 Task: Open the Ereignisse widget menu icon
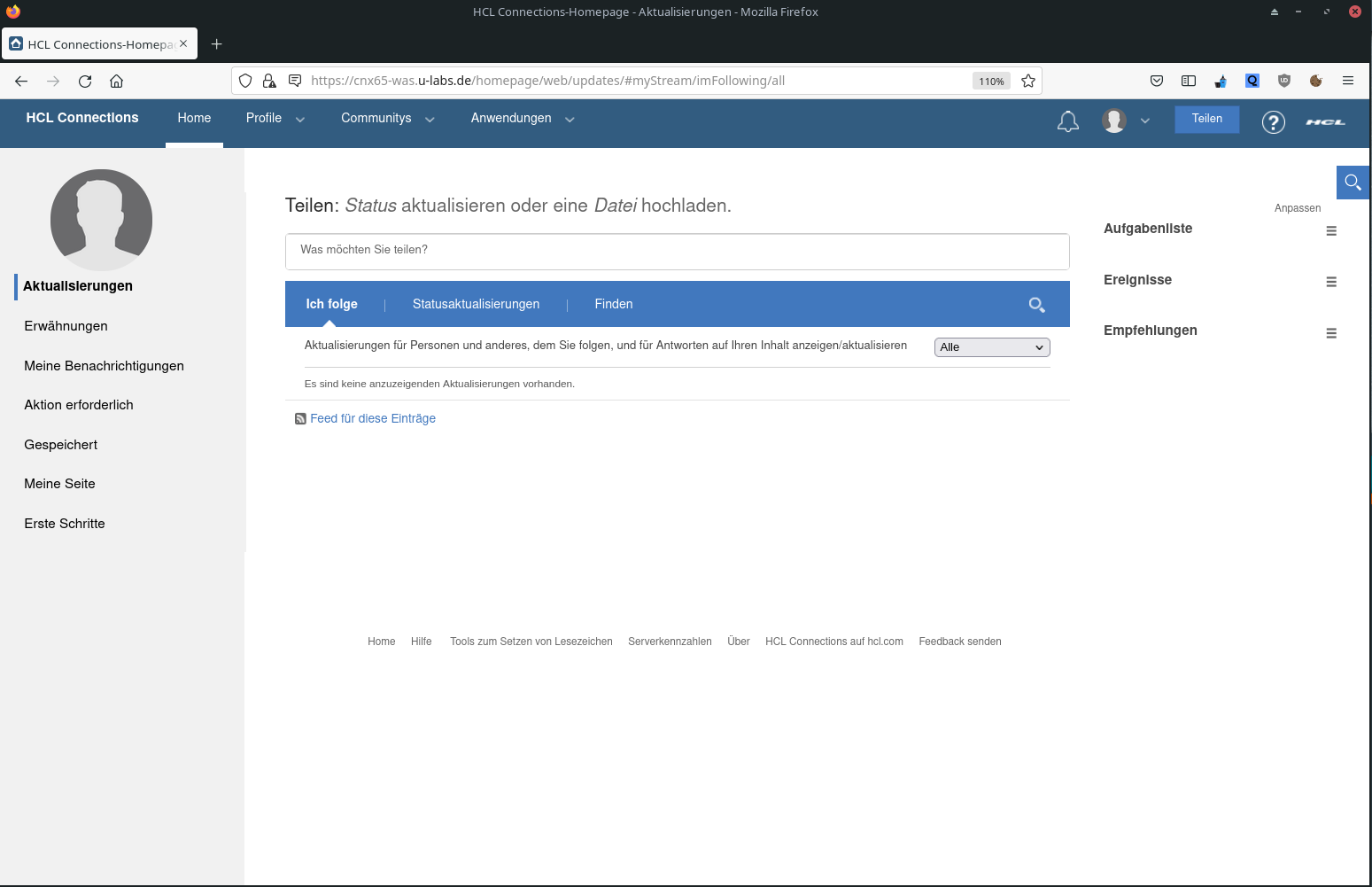coord(1330,282)
